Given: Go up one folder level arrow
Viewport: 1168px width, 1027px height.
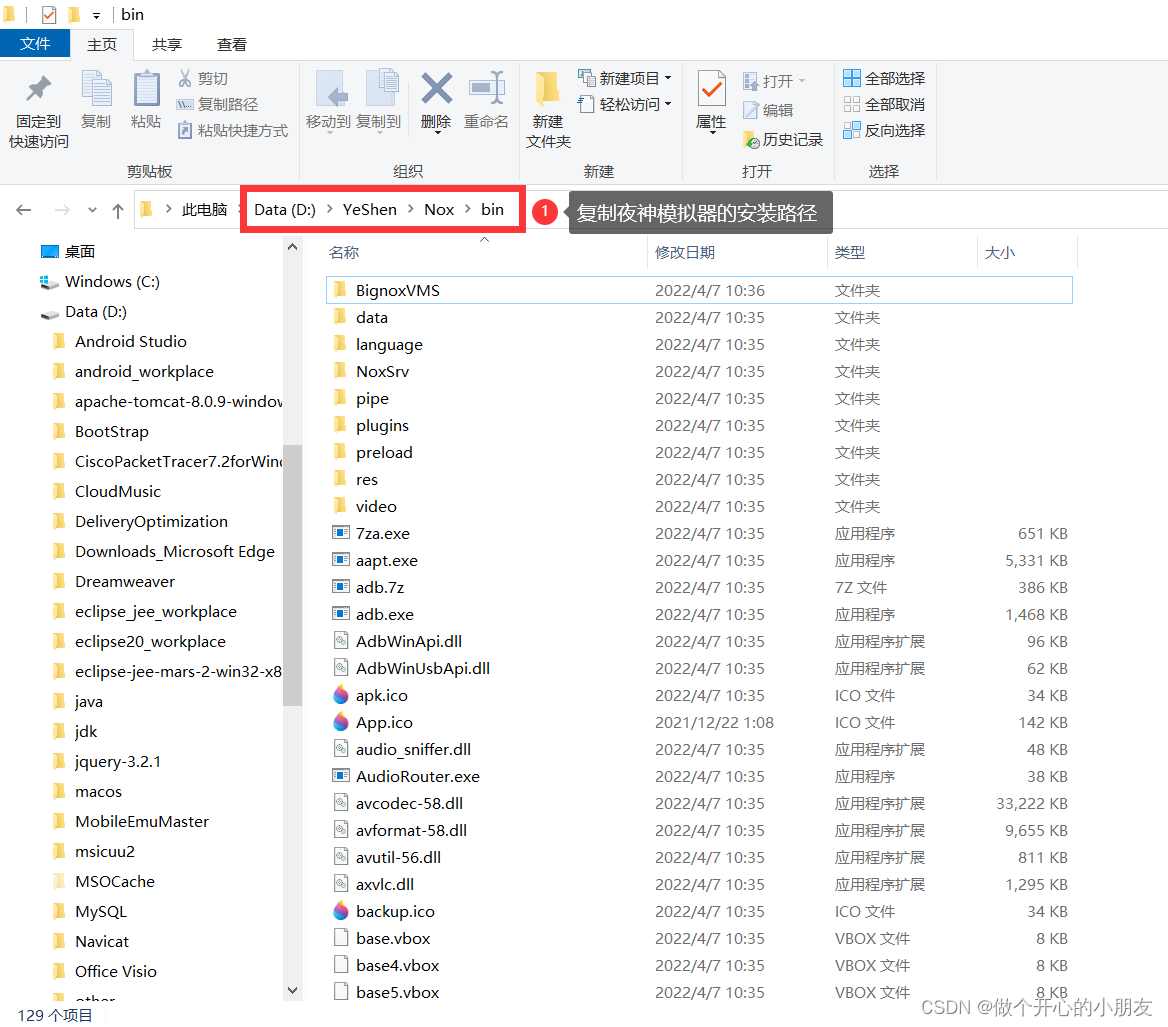Looking at the screenshot, I should pyautogui.click(x=118, y=210).
